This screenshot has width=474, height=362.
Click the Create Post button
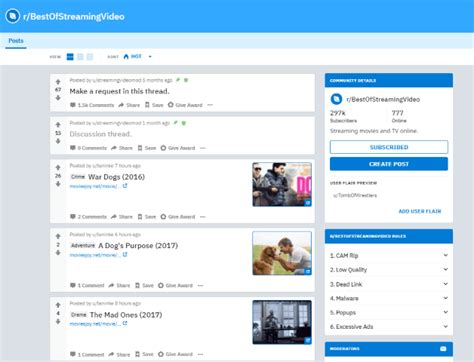[389, 164]
